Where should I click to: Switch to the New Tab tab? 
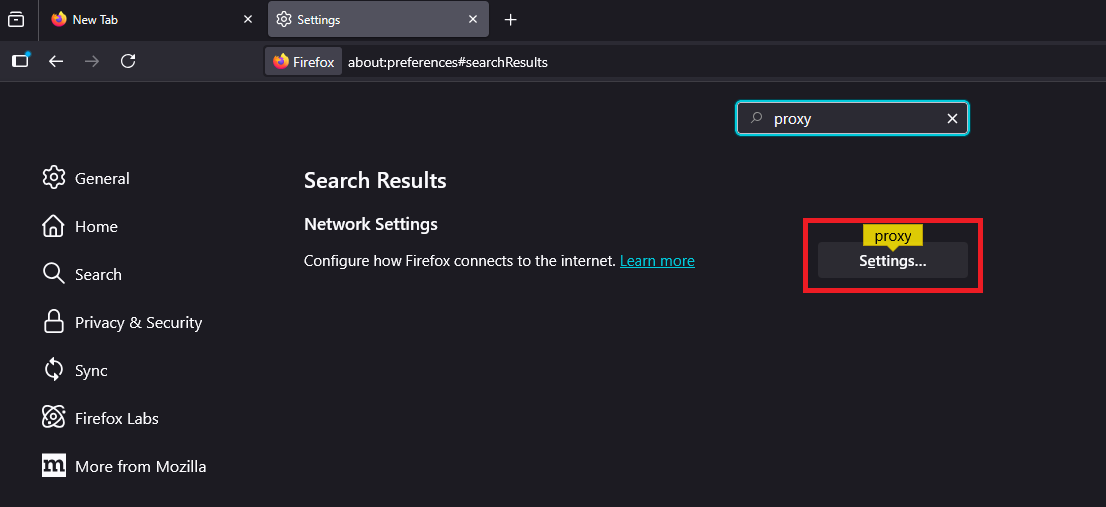point(140,20)
